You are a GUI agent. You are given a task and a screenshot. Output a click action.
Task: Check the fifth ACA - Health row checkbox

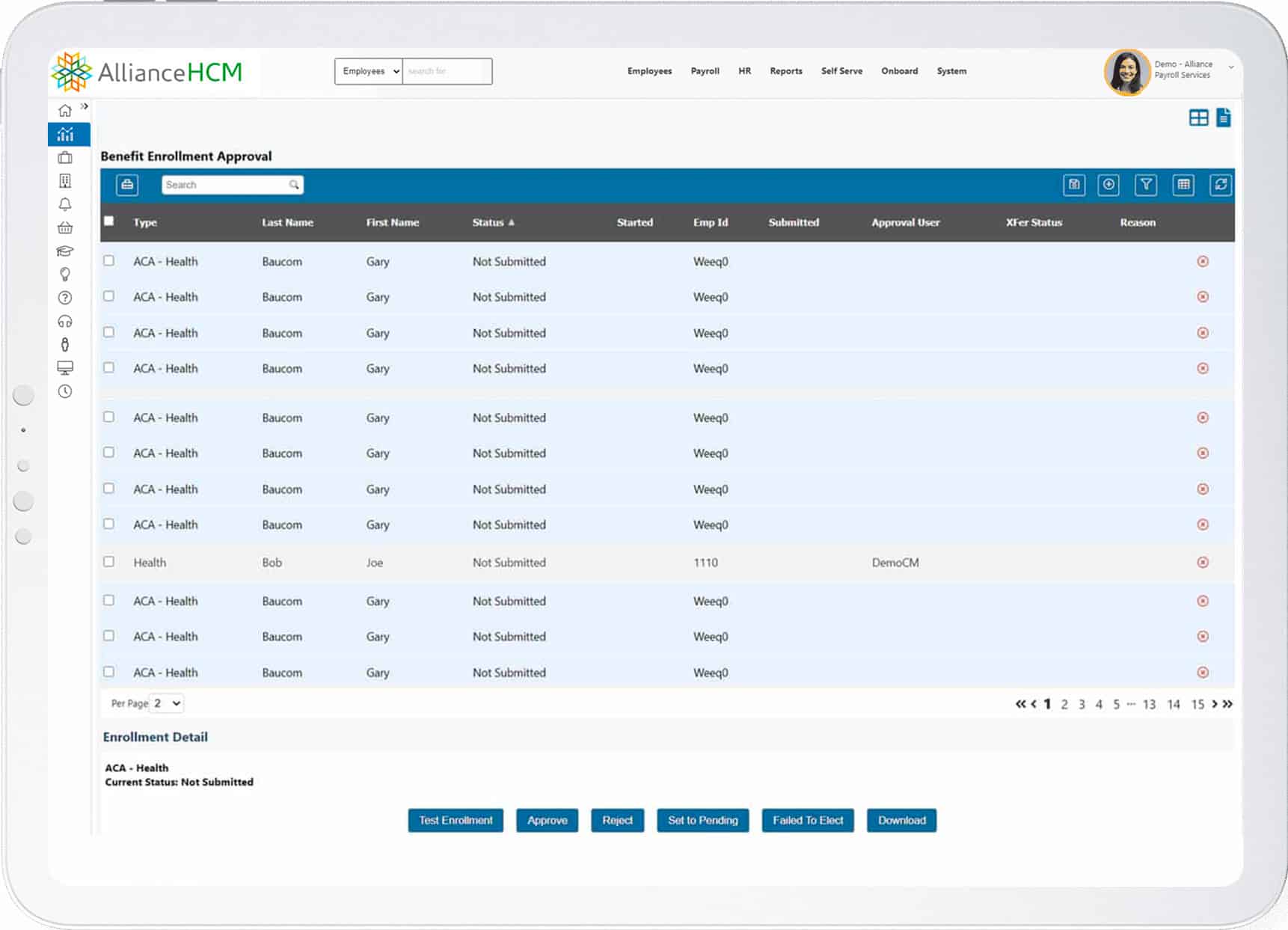(109, 417)
